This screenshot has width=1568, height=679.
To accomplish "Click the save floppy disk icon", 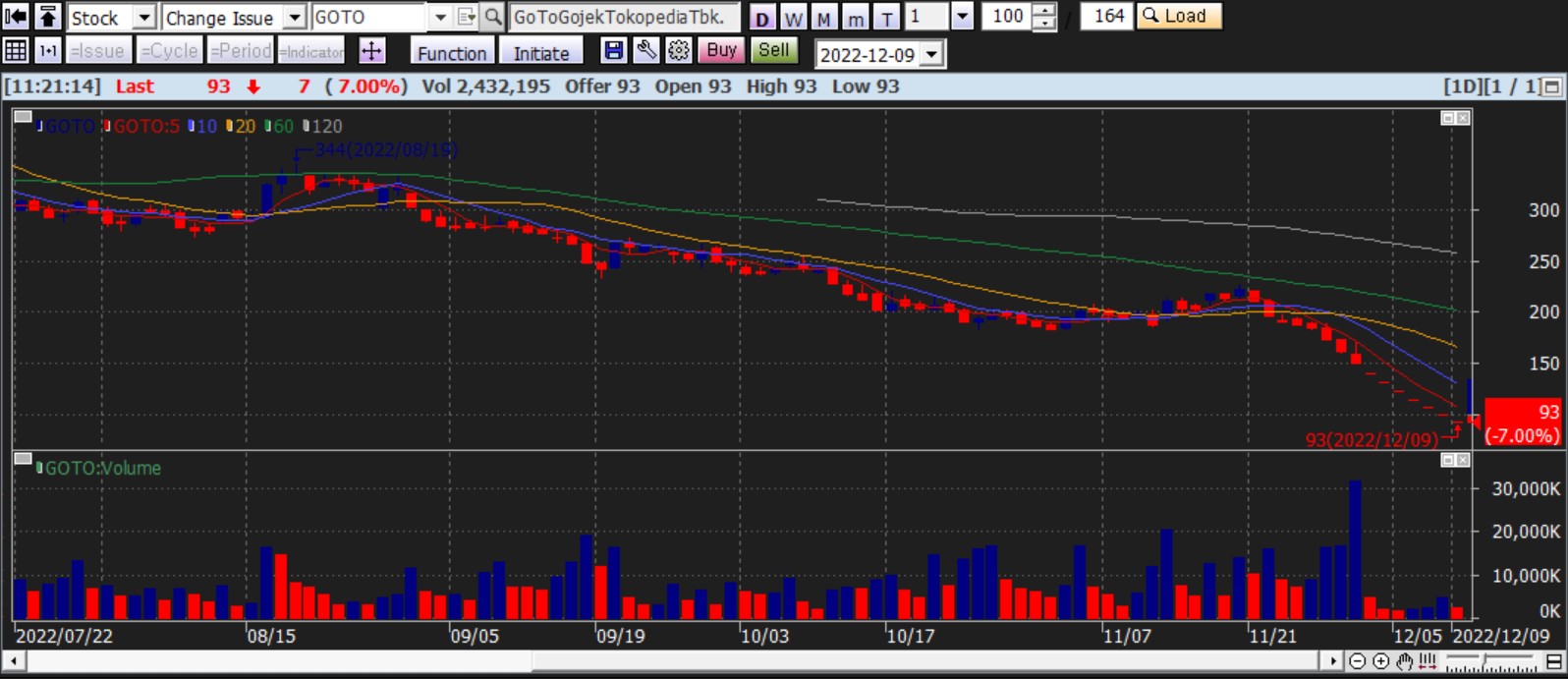I will click(614, 51).
